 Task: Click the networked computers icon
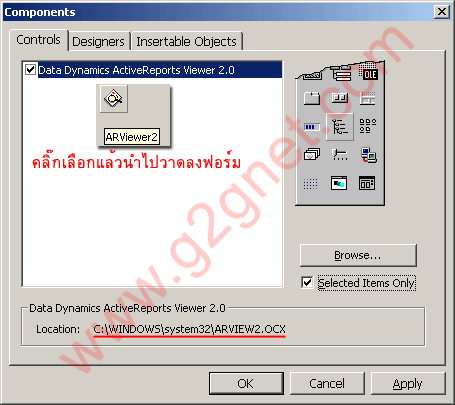pos(368,155)
